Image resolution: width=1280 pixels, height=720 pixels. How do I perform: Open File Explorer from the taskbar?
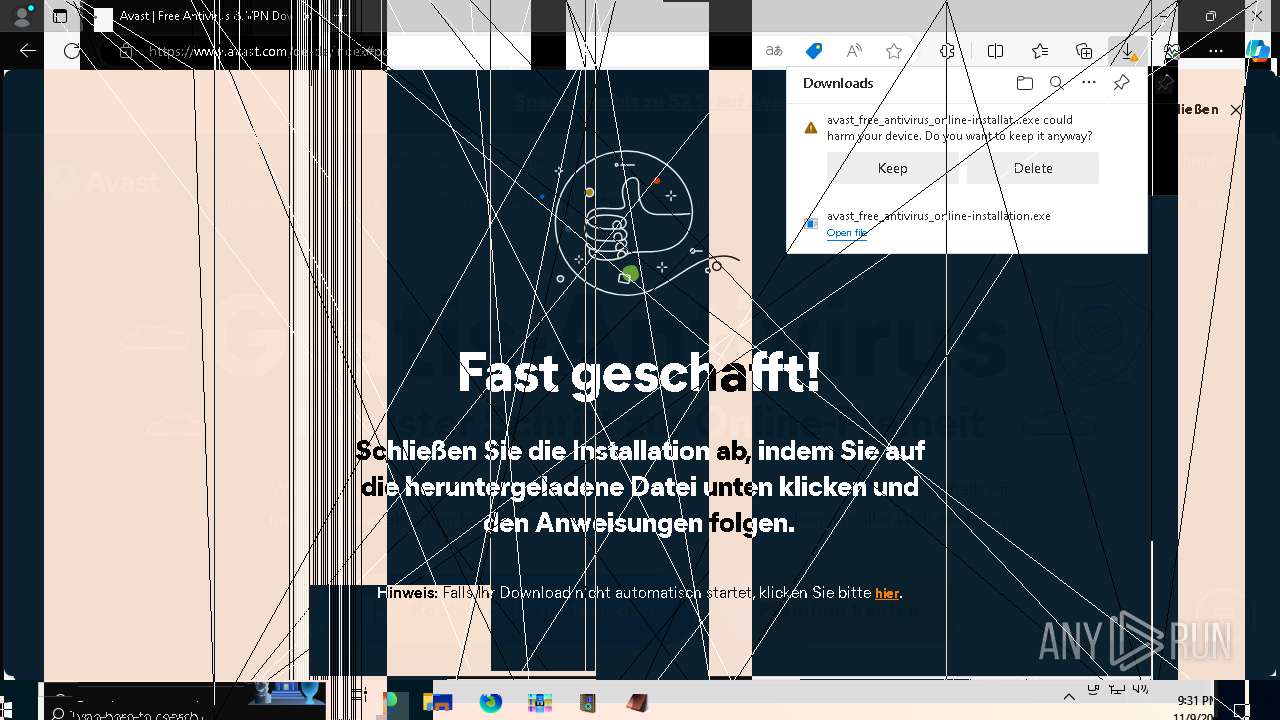tap(438, 703)
